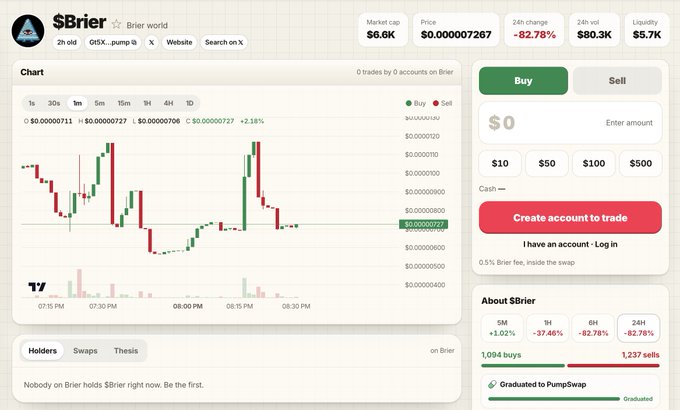Open the Swaps tab
The width and height of the screenshot is (680, 410).
[85, 351]
